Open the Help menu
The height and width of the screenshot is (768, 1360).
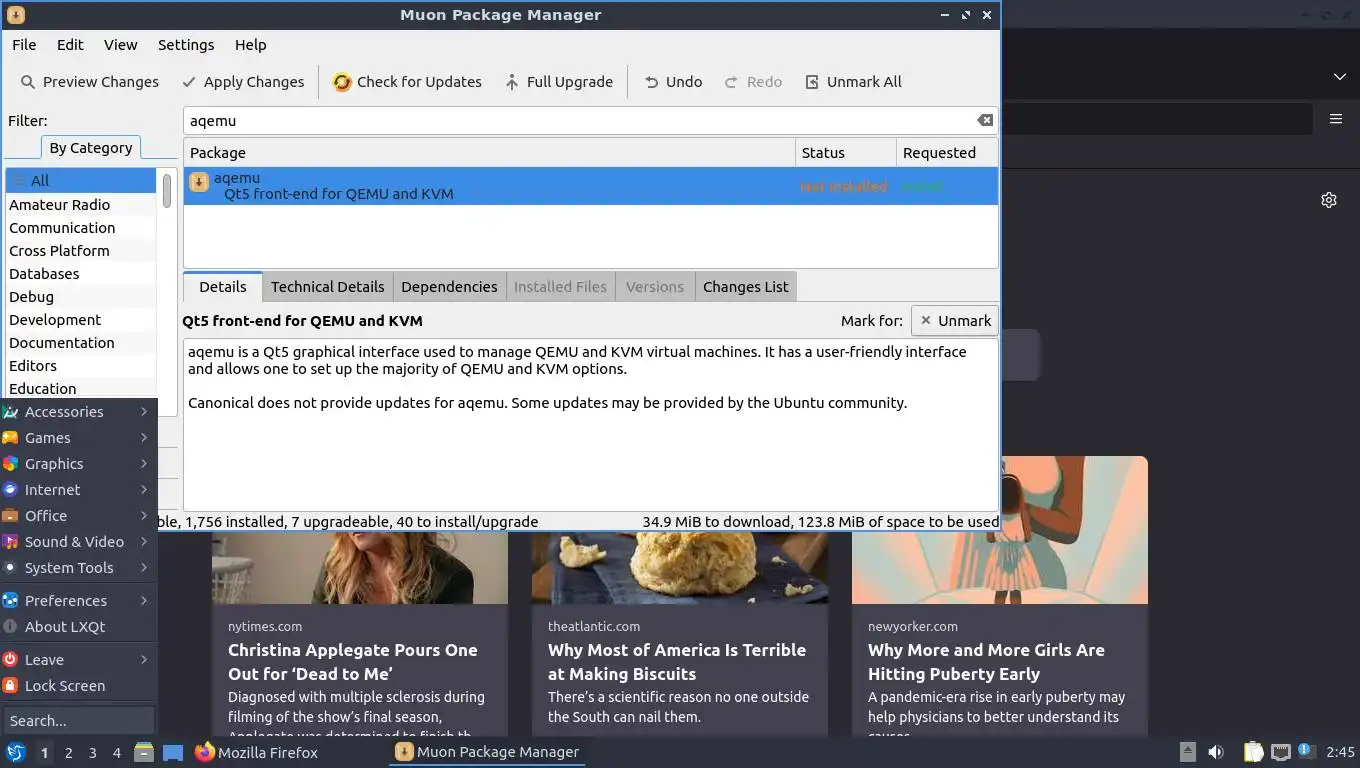click(250, 45)
